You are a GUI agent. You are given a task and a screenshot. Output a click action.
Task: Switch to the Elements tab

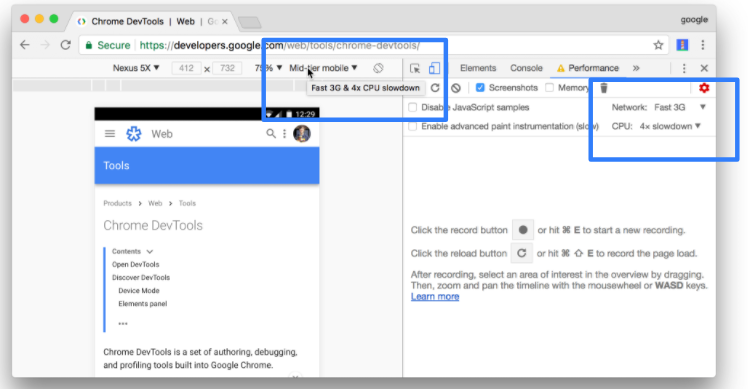478,68
